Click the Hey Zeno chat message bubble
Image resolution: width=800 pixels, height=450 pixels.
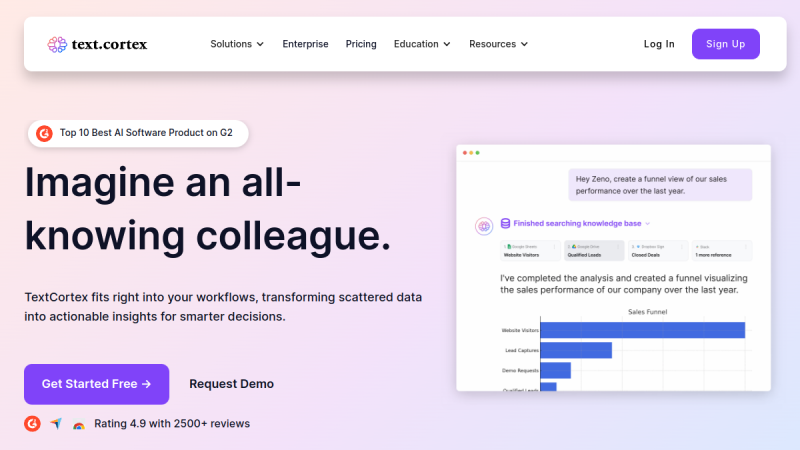[660, 185]
